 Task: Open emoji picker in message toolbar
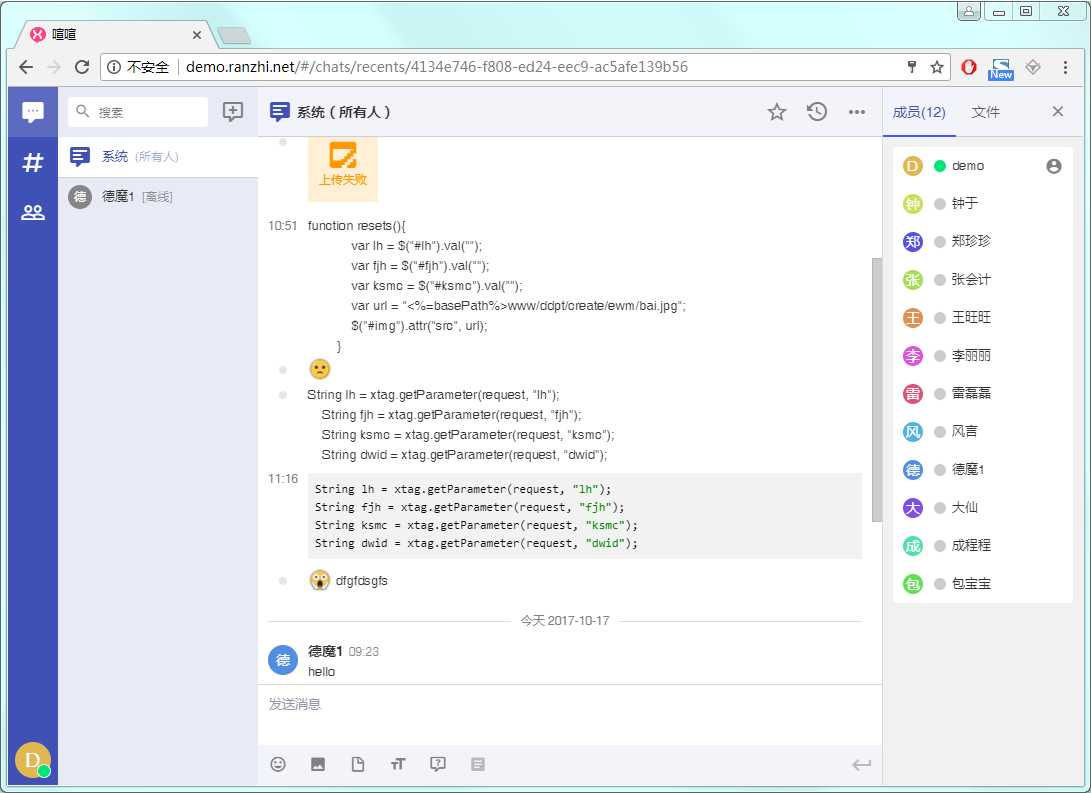[x=278, y=764]
